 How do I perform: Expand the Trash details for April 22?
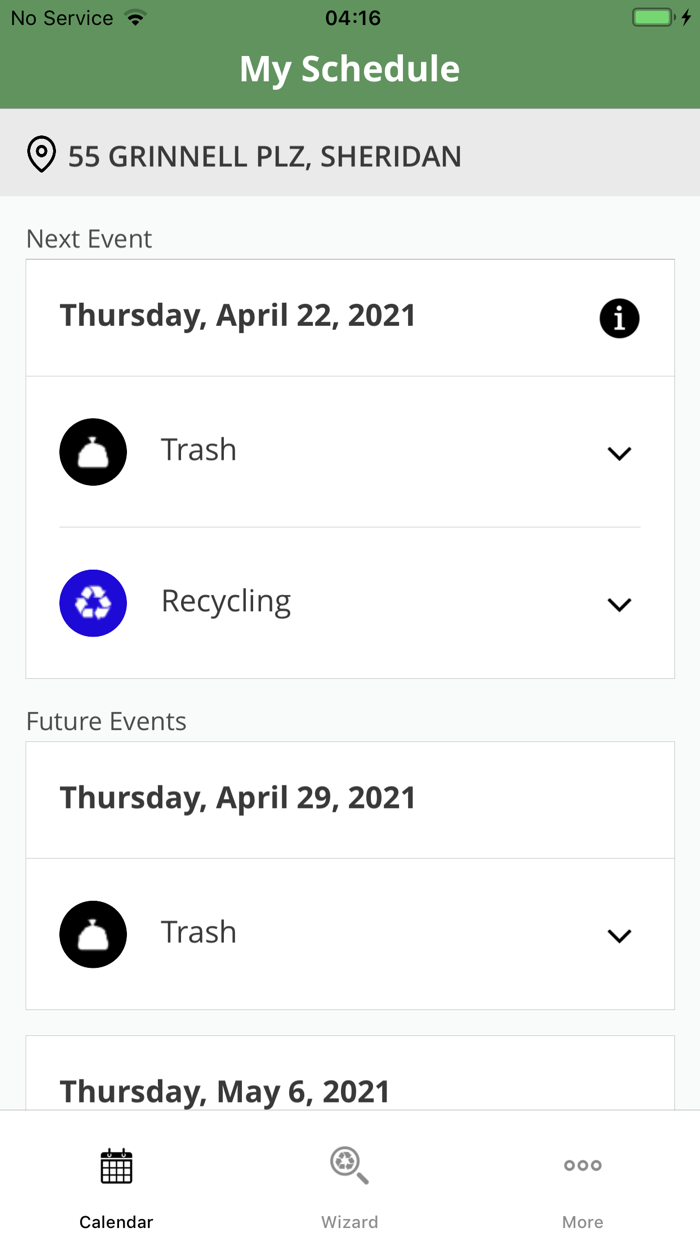[619, 452]
